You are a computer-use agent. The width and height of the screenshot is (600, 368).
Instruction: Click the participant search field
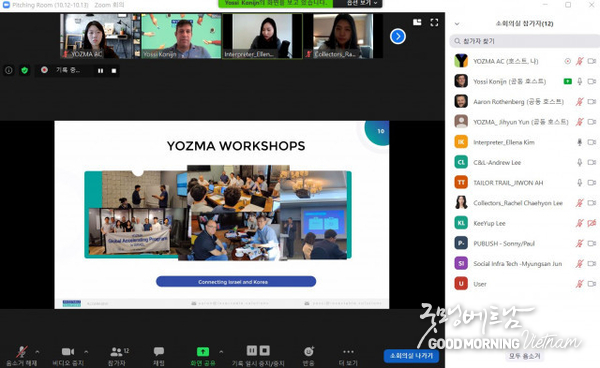pyautogui.click(x=524, y=41)
